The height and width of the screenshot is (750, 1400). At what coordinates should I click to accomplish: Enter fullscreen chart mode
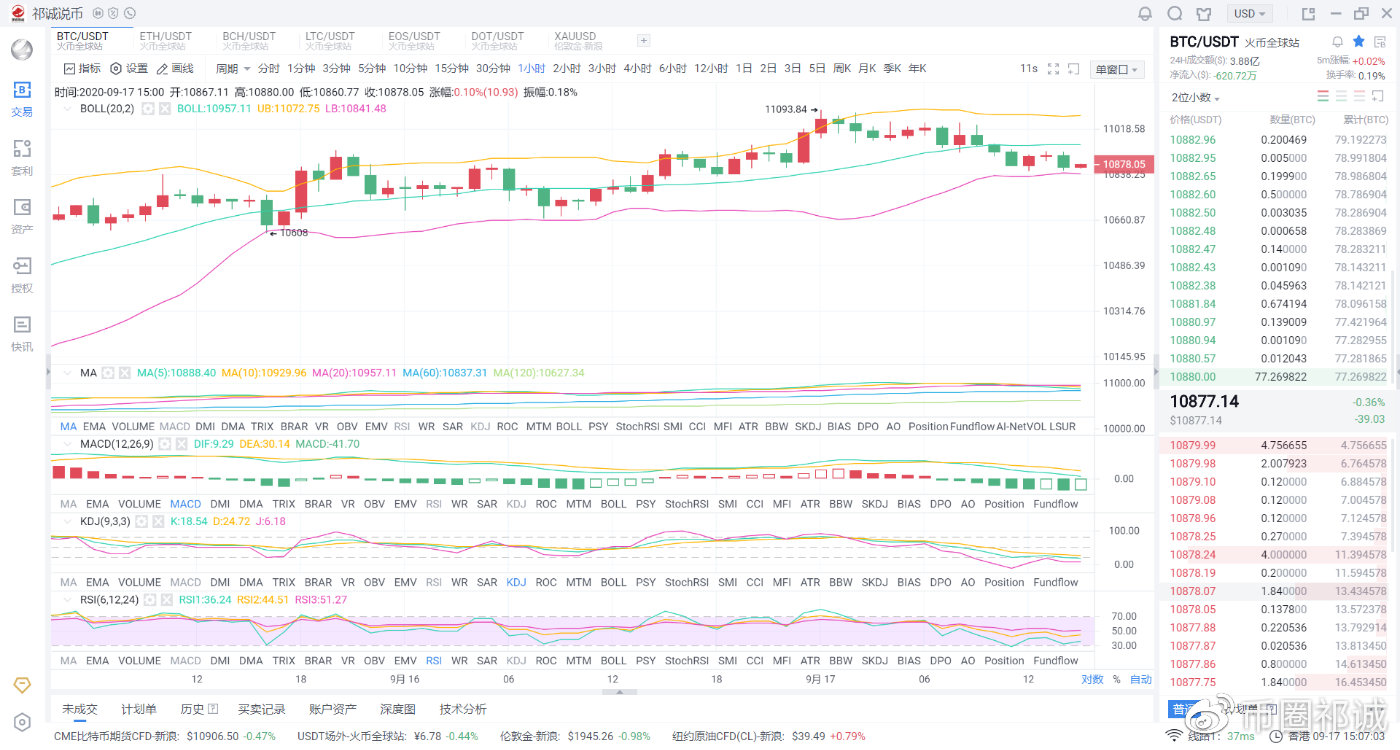point(1053,69)
